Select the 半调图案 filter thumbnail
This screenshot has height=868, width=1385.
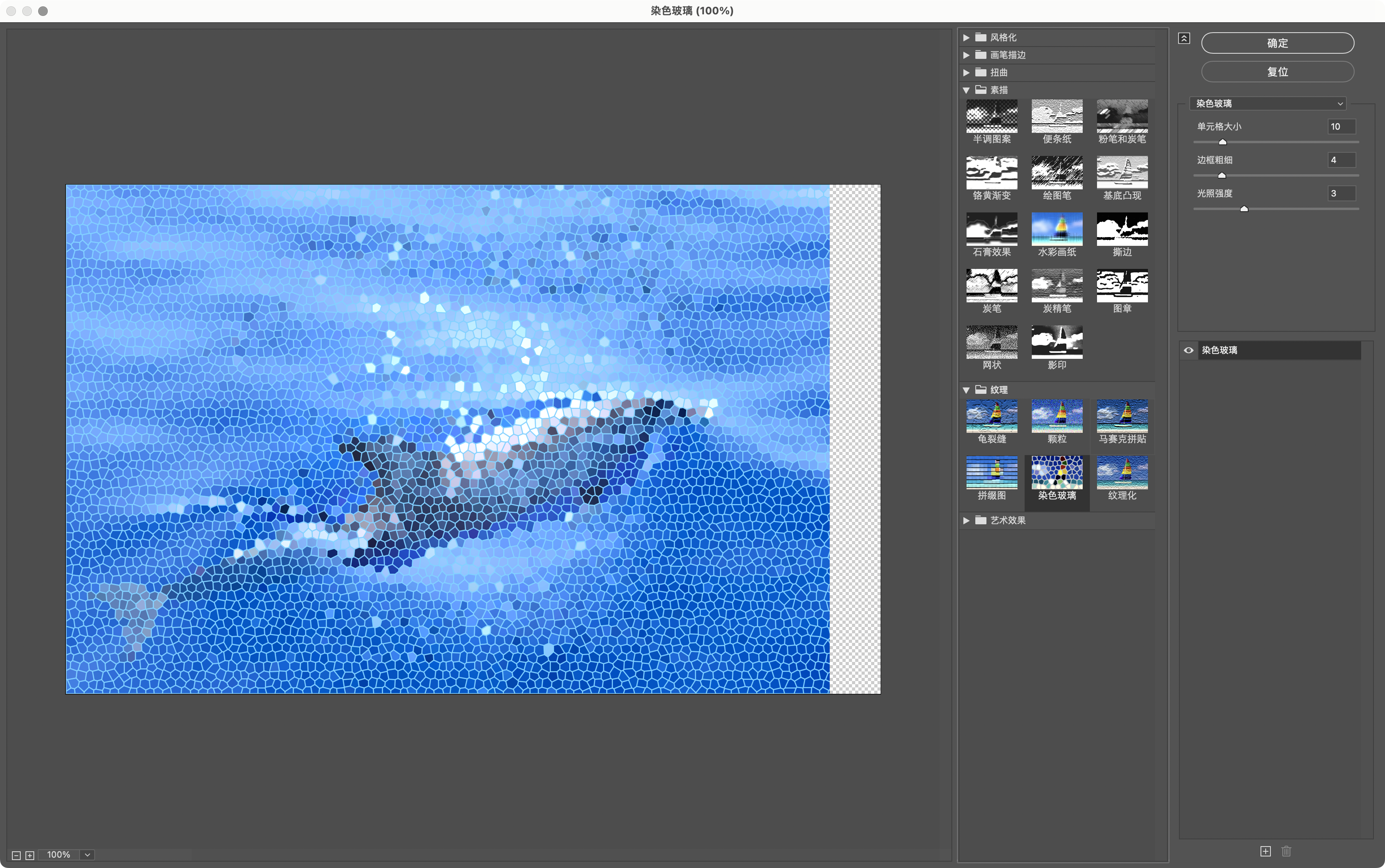991,116
